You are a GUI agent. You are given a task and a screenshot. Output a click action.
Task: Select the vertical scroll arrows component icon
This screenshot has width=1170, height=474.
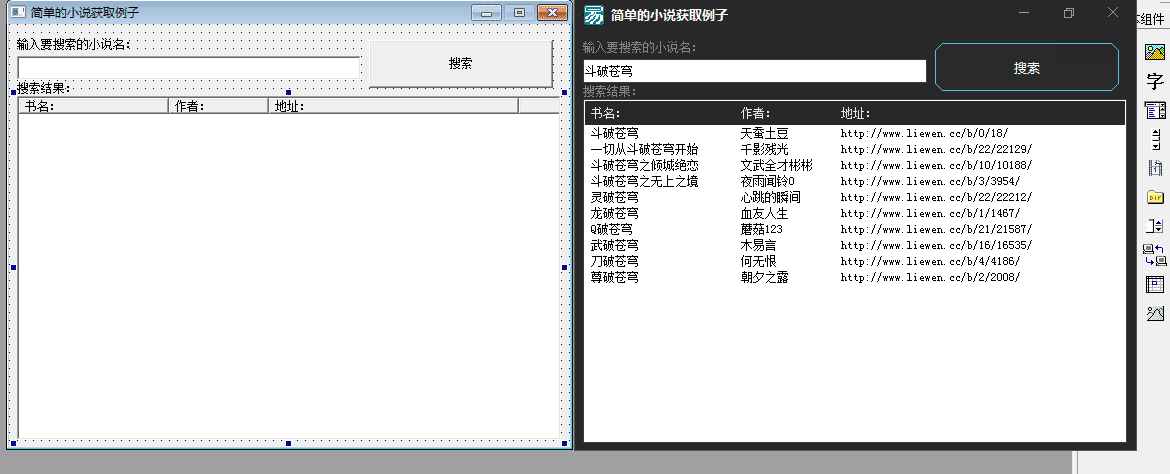[x=1154, y=140]
